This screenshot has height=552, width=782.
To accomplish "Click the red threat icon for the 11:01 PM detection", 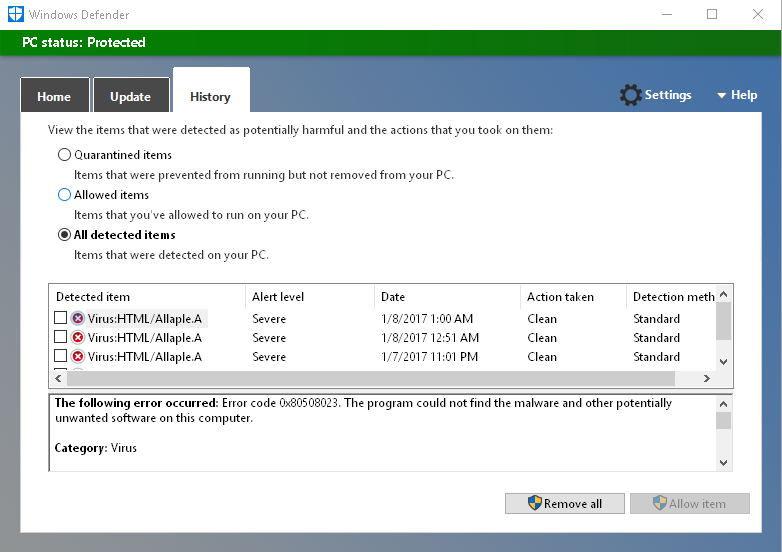I will coord(78,357).
